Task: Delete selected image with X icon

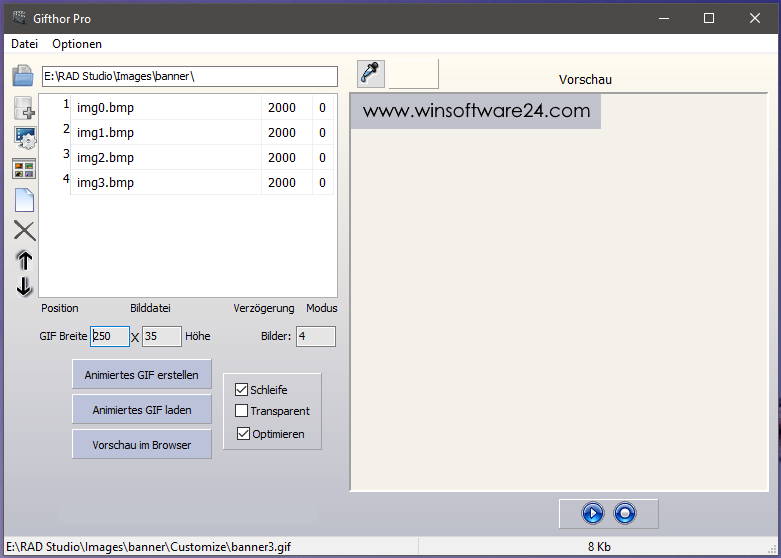Action: pos(24,231)
